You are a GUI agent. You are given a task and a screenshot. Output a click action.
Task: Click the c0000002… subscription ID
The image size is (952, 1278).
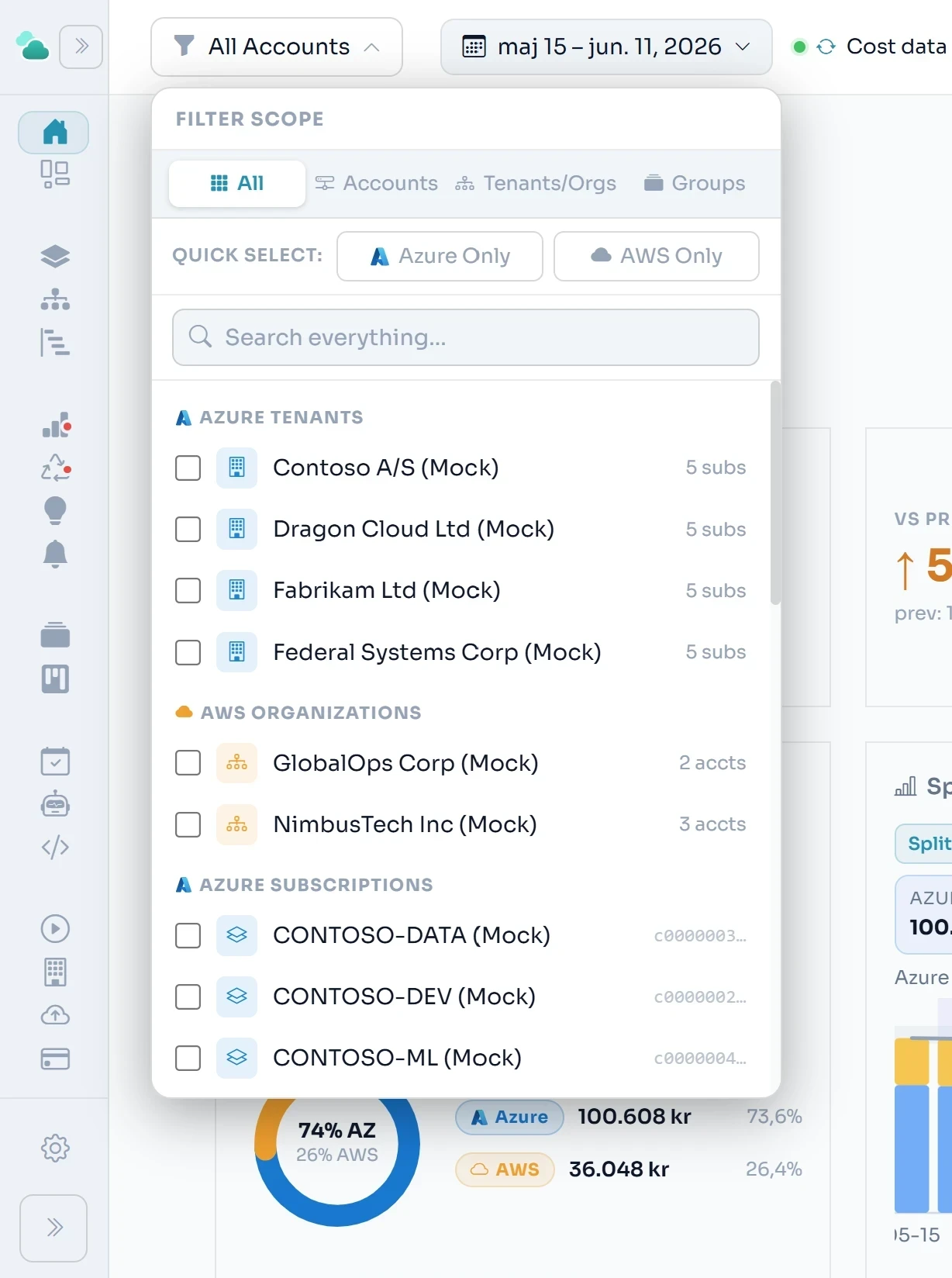tap(700, 996)
